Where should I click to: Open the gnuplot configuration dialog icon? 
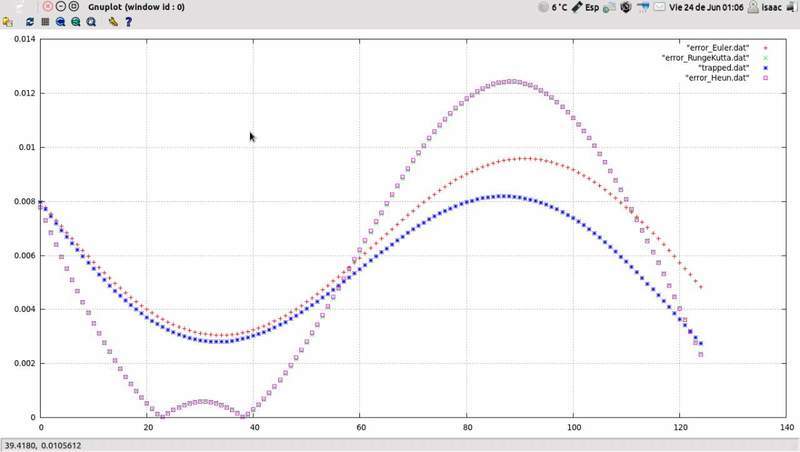(113, 20)
